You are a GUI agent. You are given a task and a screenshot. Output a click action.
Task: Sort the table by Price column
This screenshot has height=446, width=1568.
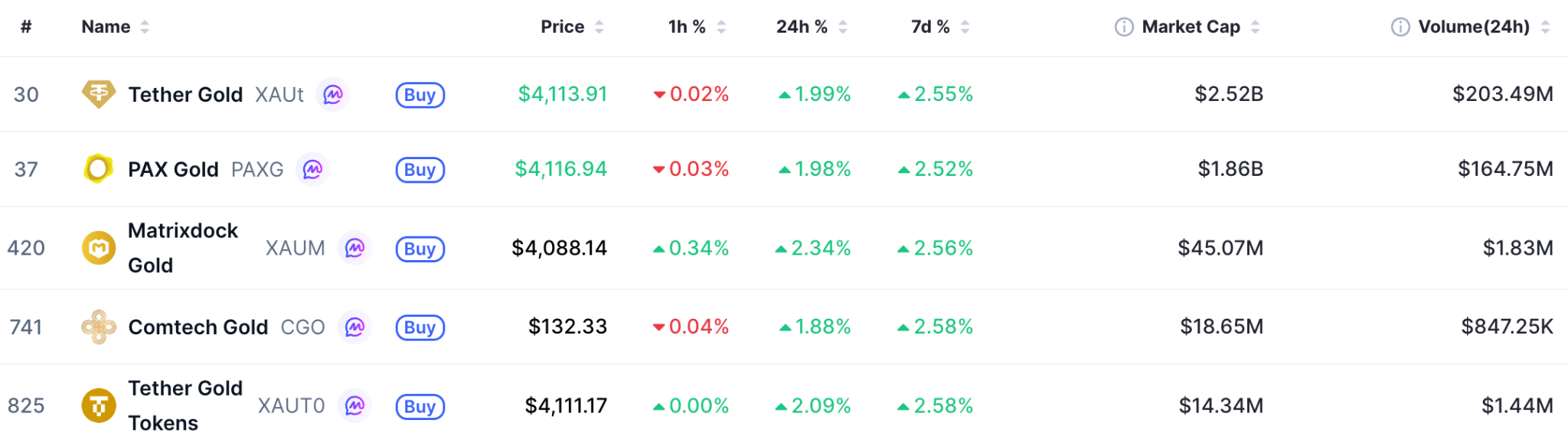coord(571,27)
